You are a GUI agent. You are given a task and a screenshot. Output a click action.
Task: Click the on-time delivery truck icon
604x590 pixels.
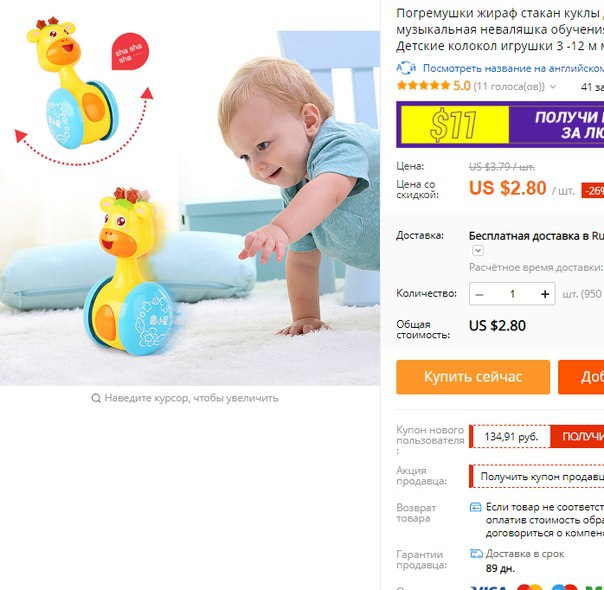476,554
